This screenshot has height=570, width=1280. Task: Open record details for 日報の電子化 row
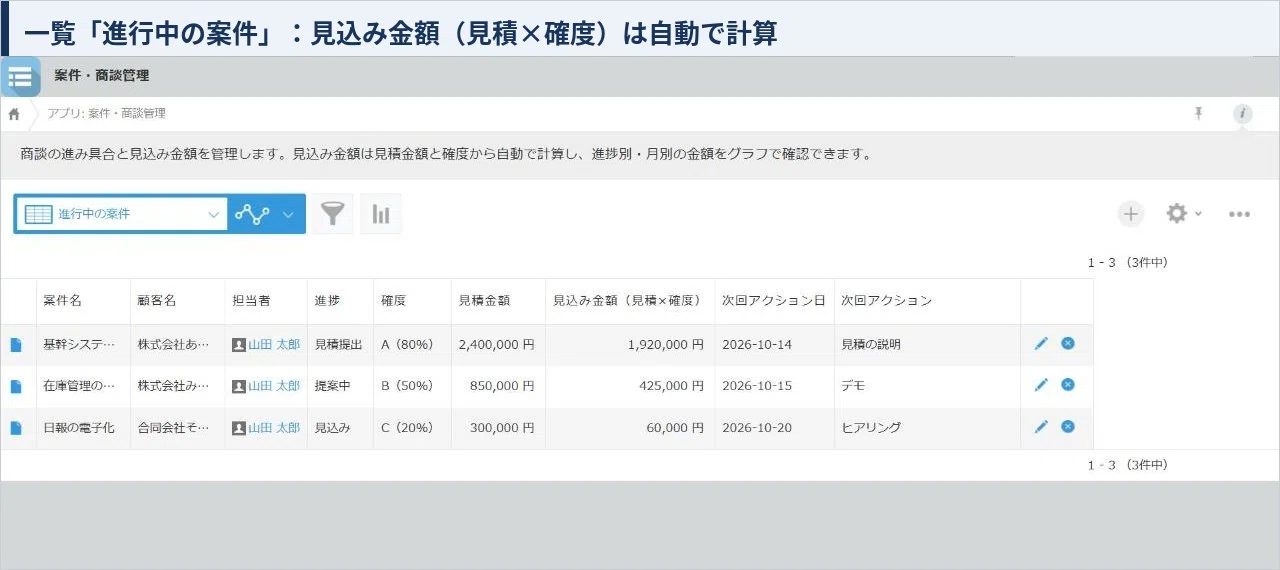16,428
